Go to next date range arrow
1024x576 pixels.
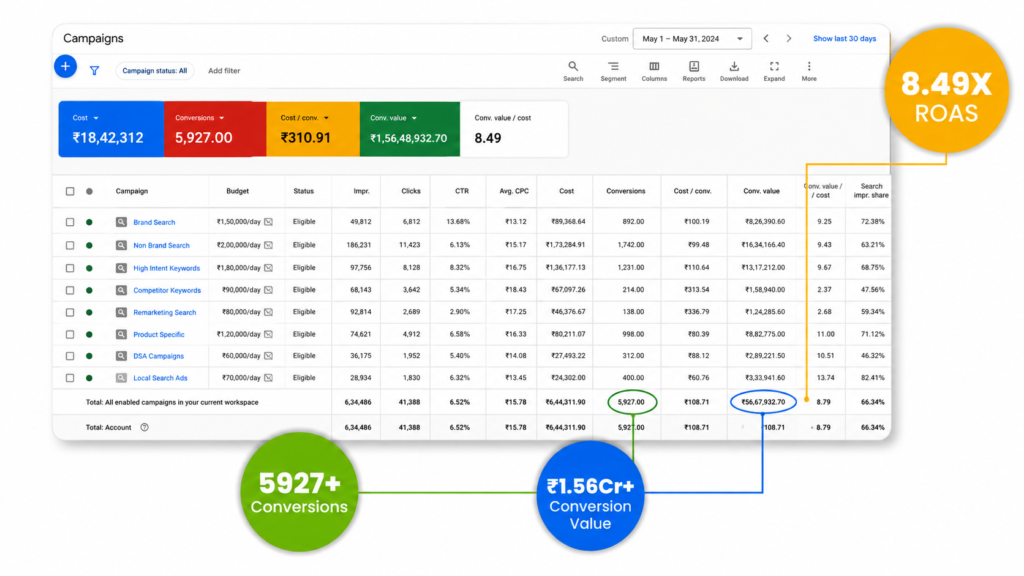tap(789, 39)
